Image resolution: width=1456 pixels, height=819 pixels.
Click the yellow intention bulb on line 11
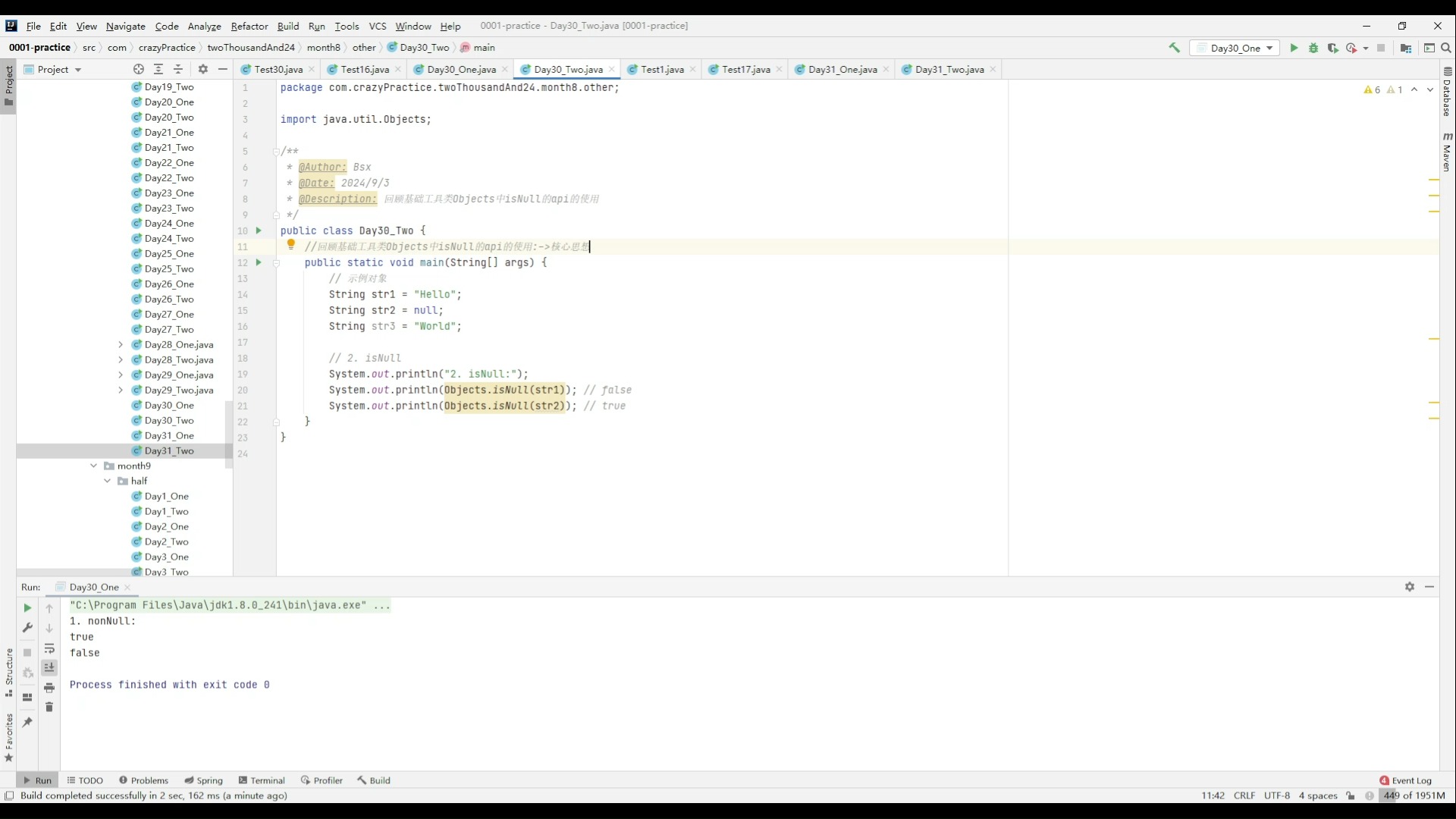point(290,244)
